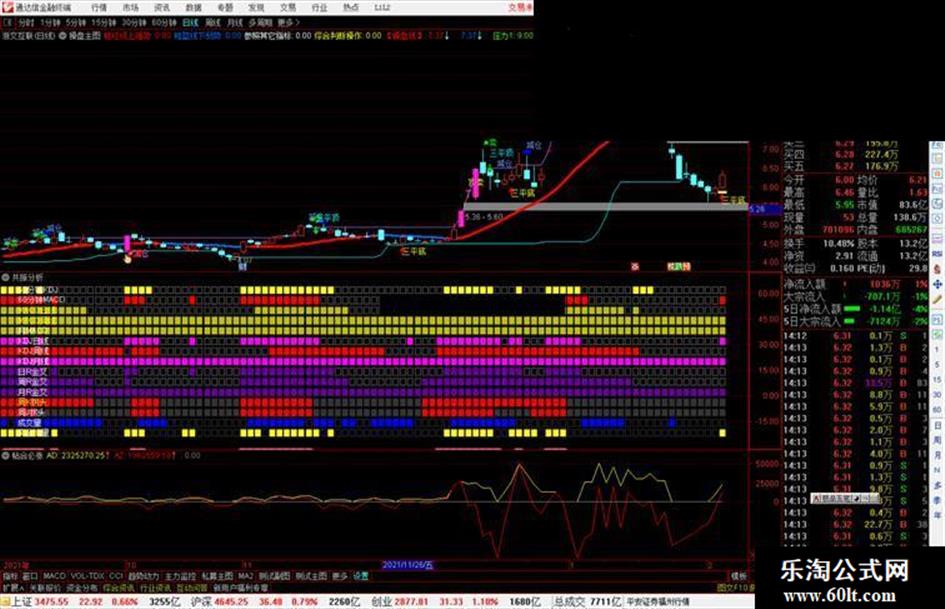Open the 数据 menu
The height and width of the screenshot is (609, 945).
click(193, 8)
